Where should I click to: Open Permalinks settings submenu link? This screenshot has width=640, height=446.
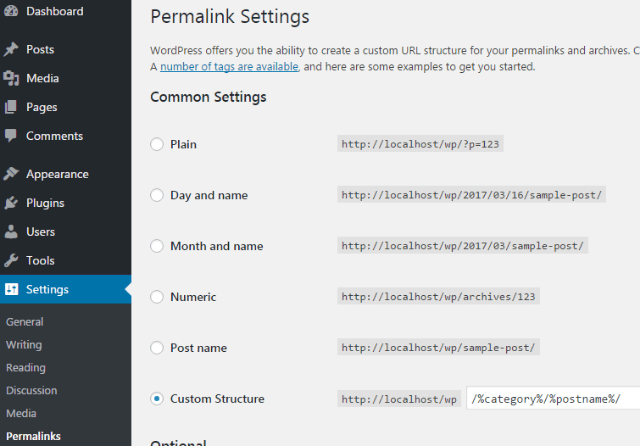[33, 436]
